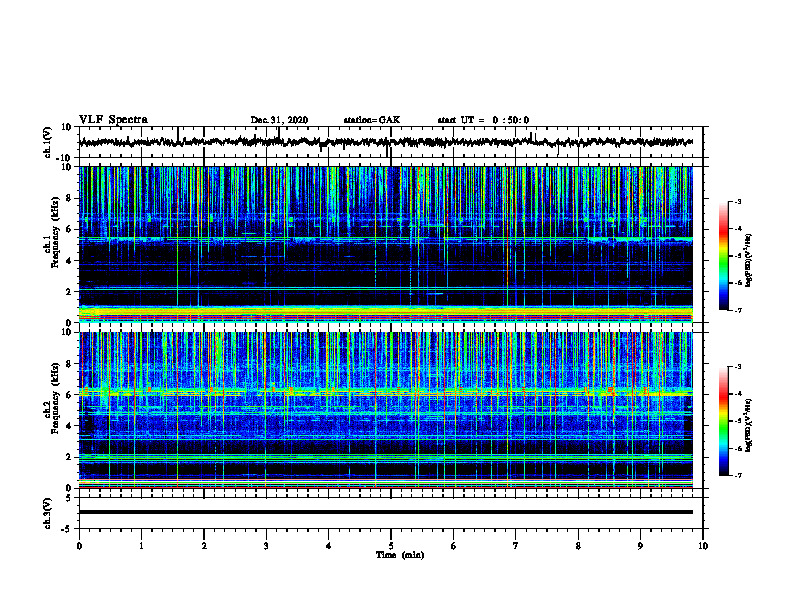Click the "2" kHz tick of ch.1 spectrogram

click(x=69, y=292)
